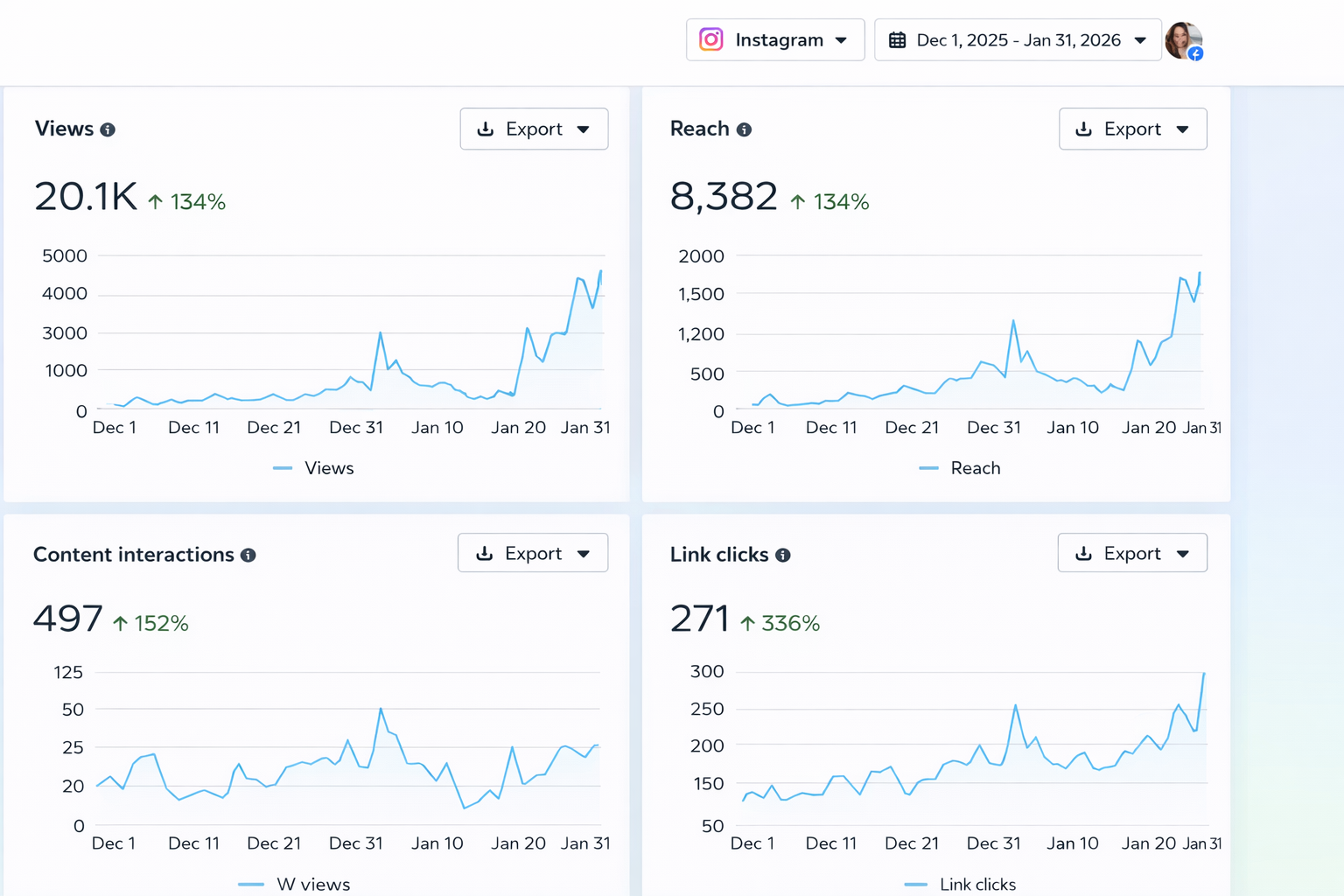Open the Instagram platform dropdown
This screenshot has width=1344, height=896.
(841, 39)
